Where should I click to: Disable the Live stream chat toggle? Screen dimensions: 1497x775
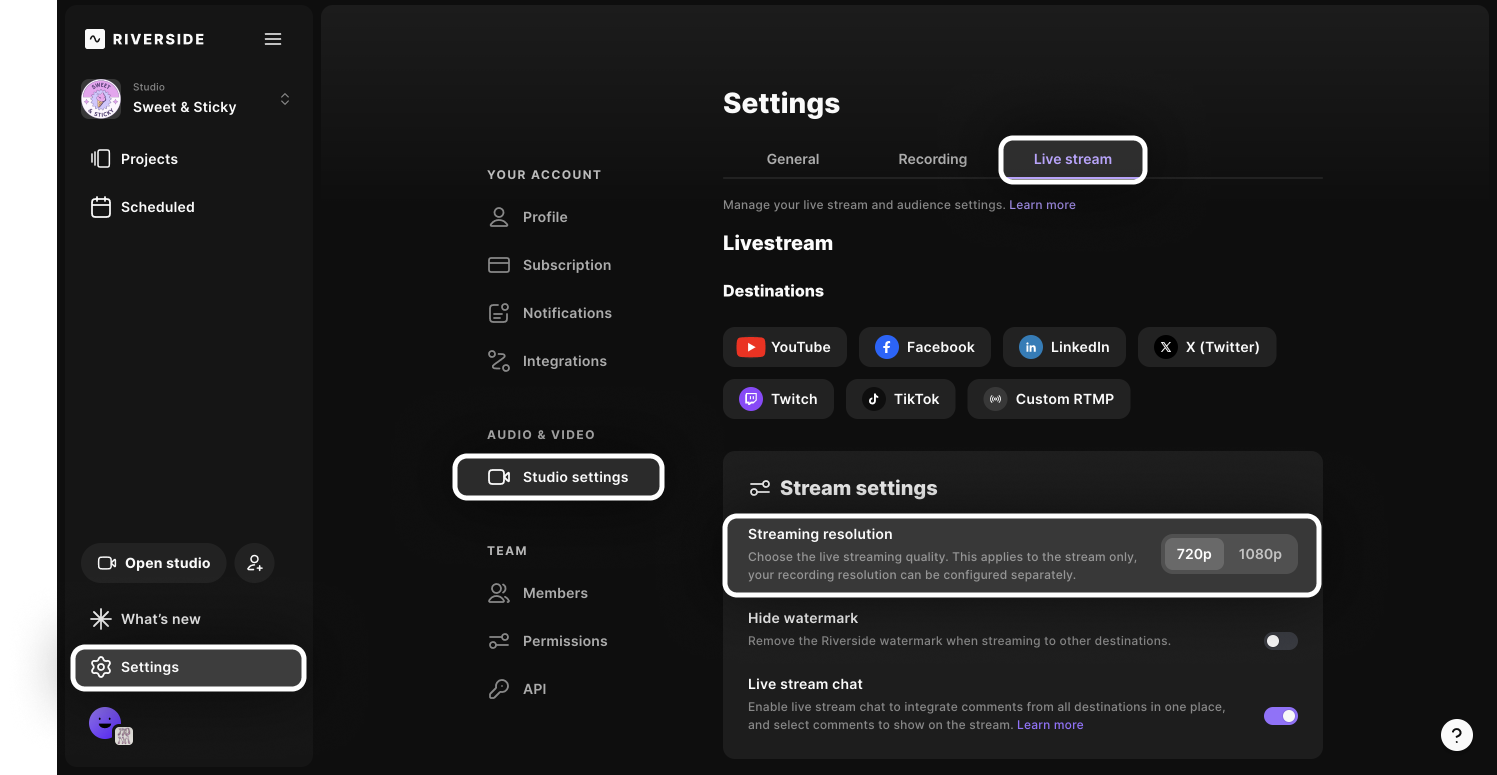tap(1280, 716)
